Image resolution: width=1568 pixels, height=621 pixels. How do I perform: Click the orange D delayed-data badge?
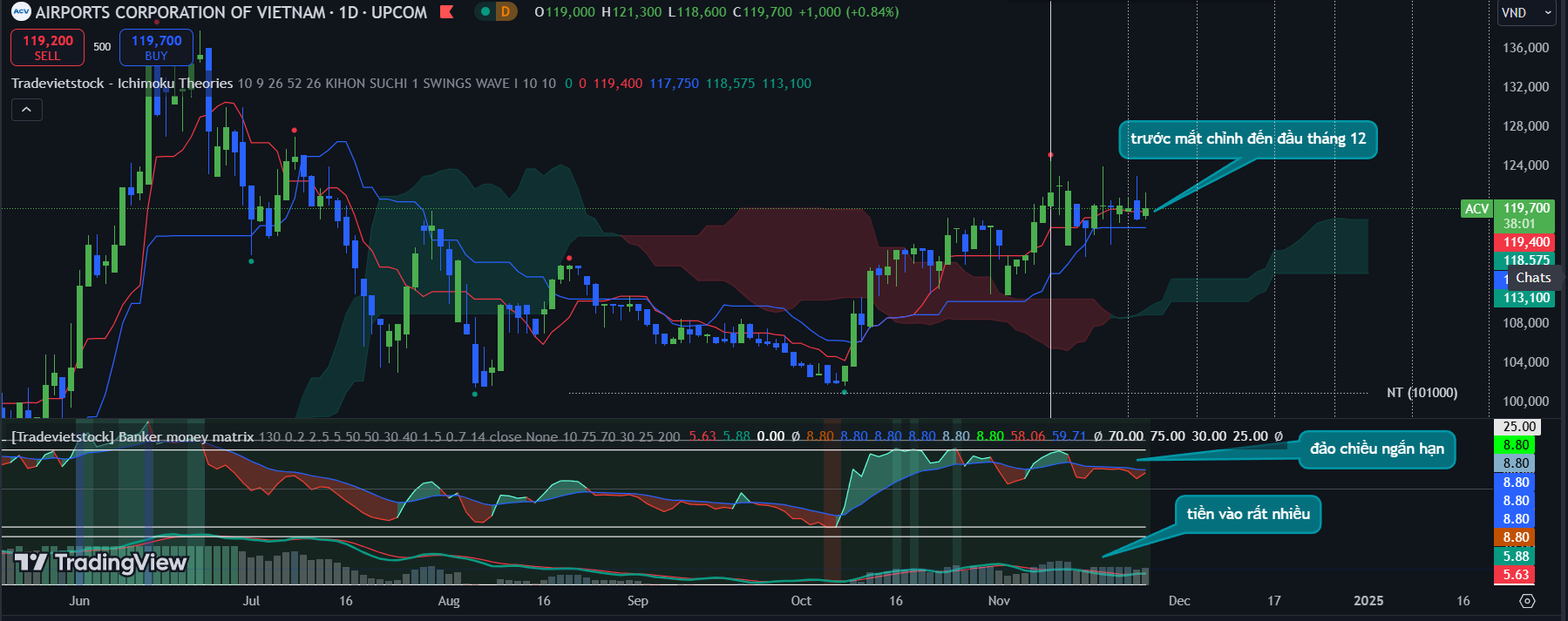point(506,12)
